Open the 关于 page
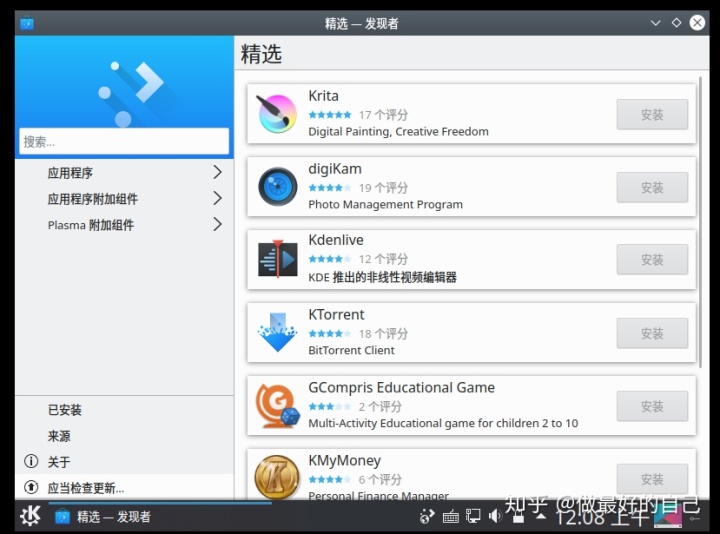This screenshot has width=720, height=534. (x=124, y=461)
